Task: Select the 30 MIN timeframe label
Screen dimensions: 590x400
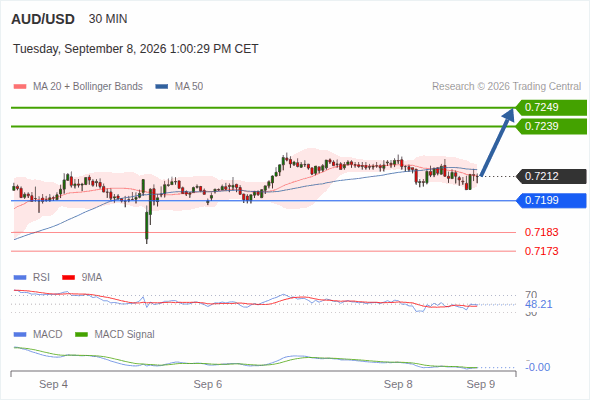Action: [108, 19]
